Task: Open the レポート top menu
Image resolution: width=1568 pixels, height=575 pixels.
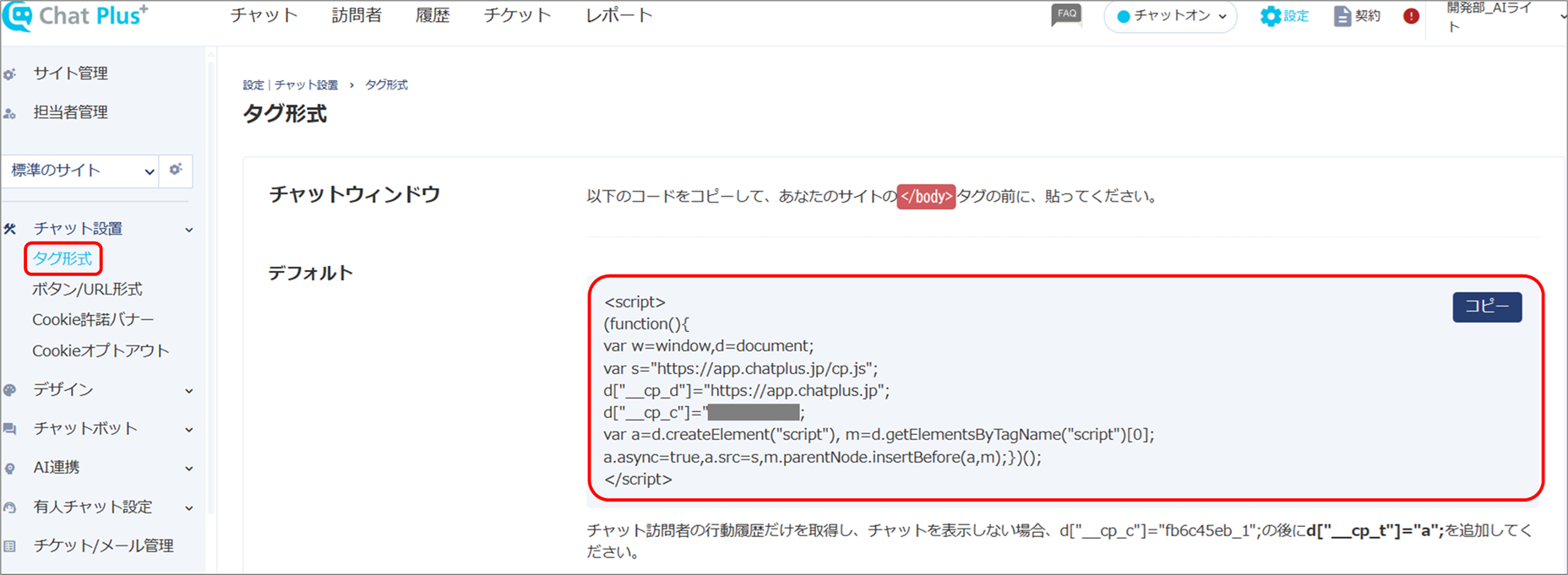Action: (x=619, y=15)
